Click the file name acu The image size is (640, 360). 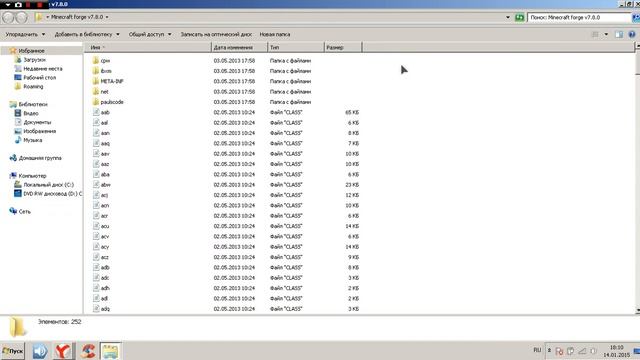click(105, 226)
